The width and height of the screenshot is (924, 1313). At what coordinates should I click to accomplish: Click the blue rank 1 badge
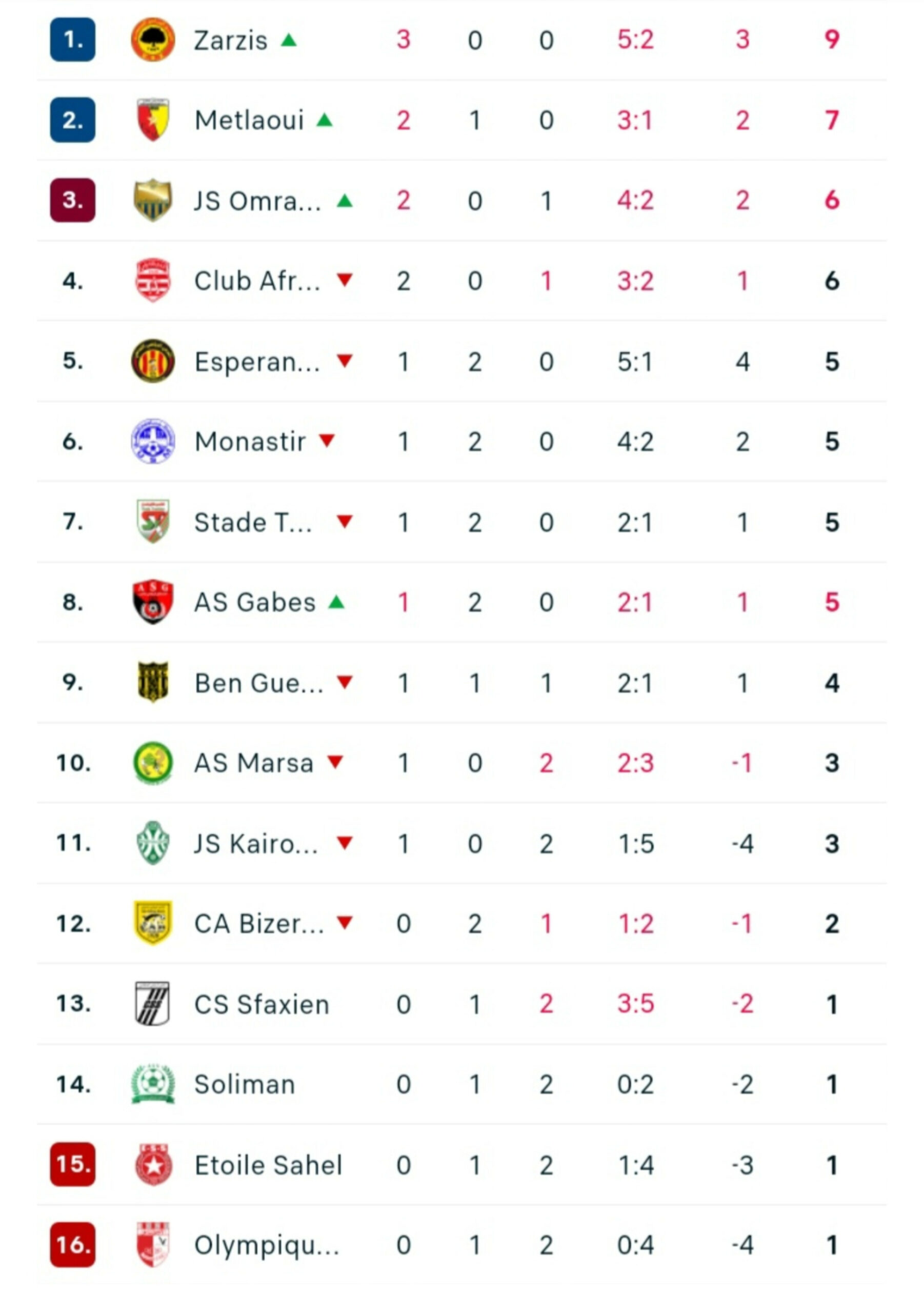coord(73,39)
